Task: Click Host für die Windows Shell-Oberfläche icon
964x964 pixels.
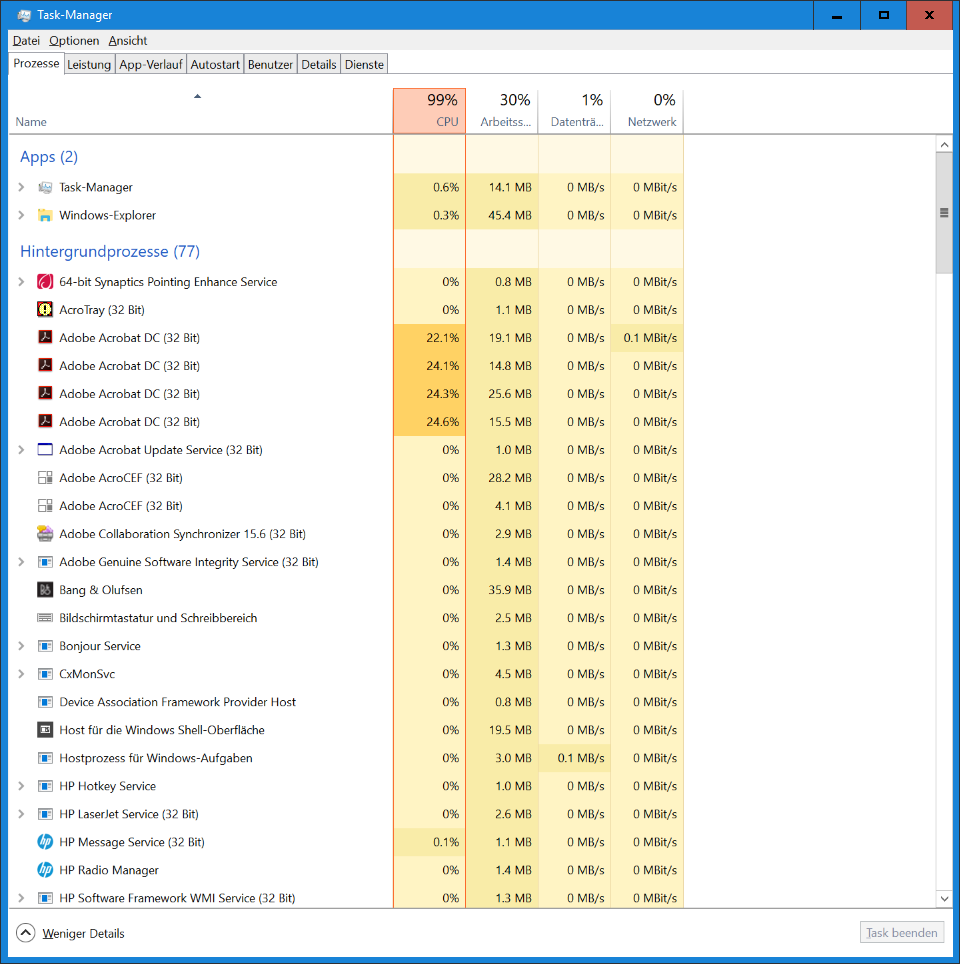Action: 45,730
